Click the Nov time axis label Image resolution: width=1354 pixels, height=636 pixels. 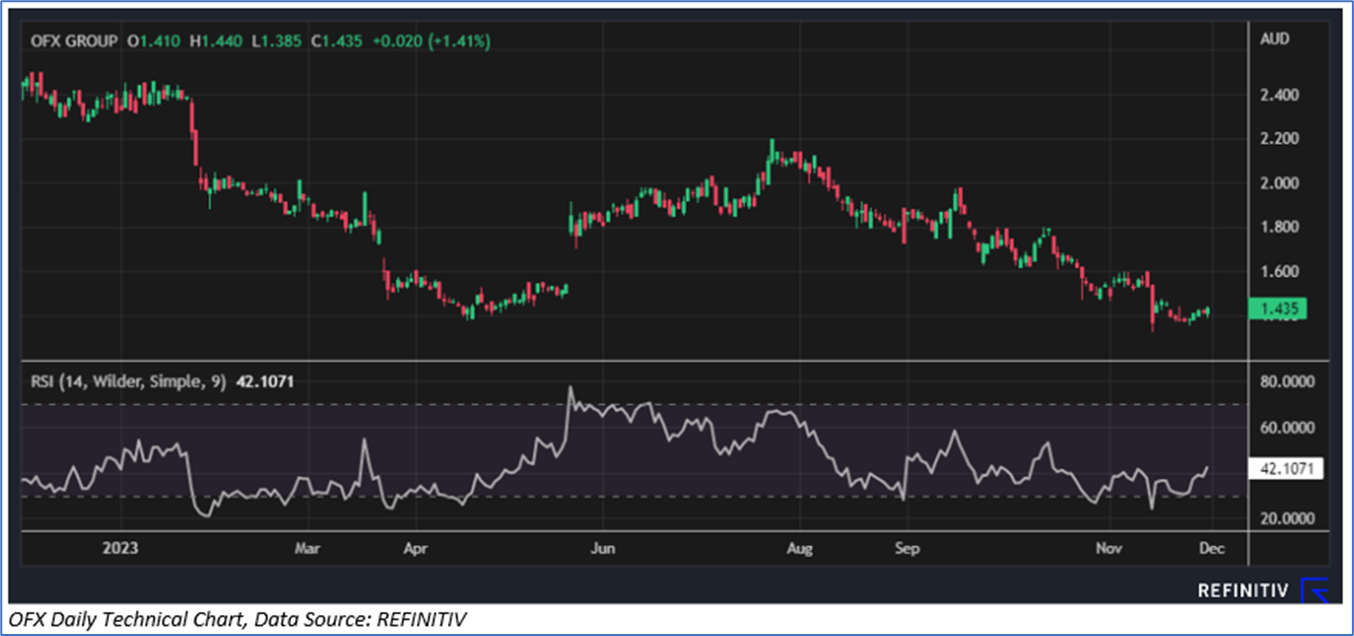[x=1107, y=548]
